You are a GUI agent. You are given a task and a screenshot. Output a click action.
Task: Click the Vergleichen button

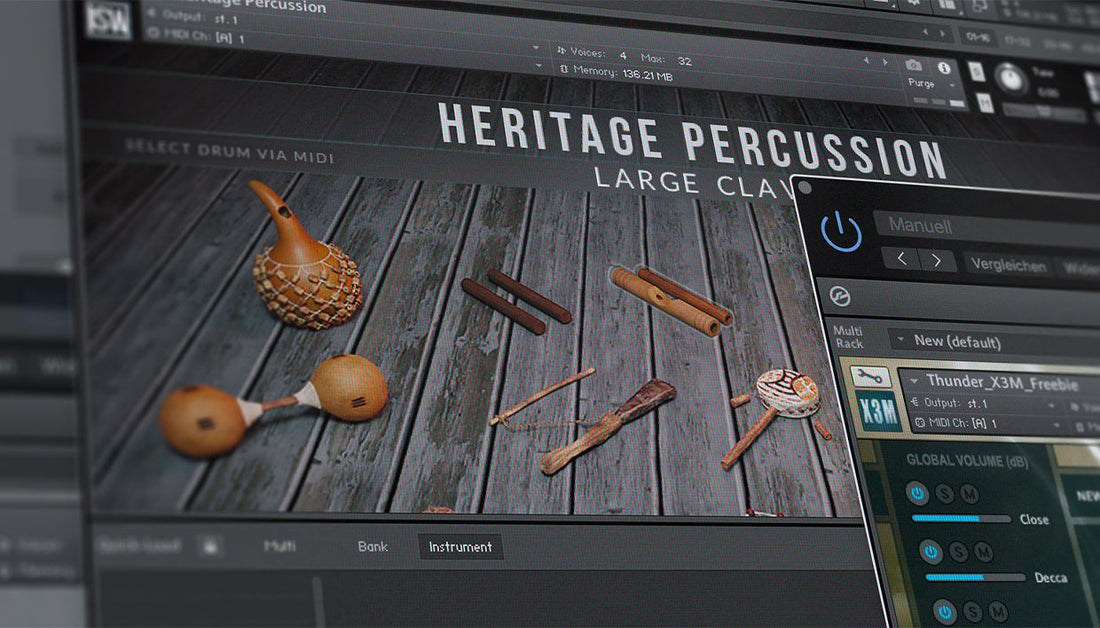1008,265
